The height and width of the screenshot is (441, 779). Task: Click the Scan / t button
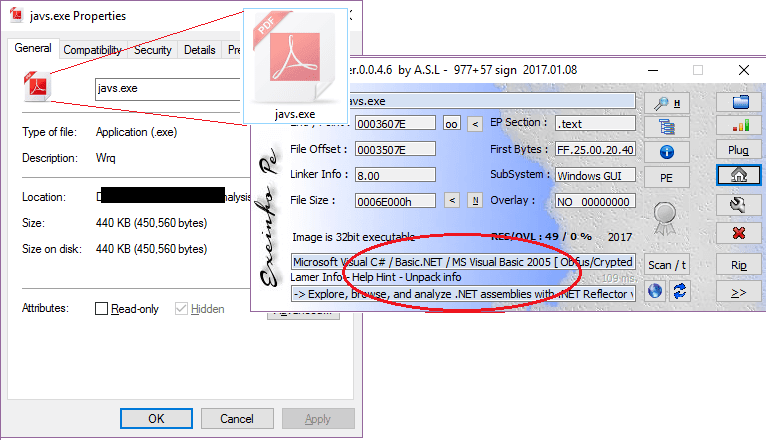point(666,265)
